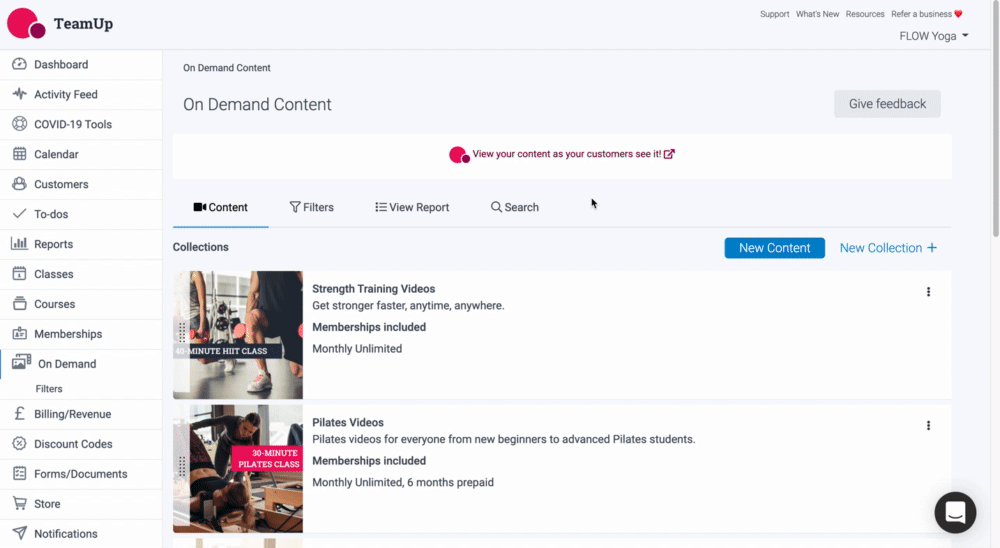Viewport: 1000px width, 548px height.
Task: Open the Search tab
Action: tap(514, 208)
